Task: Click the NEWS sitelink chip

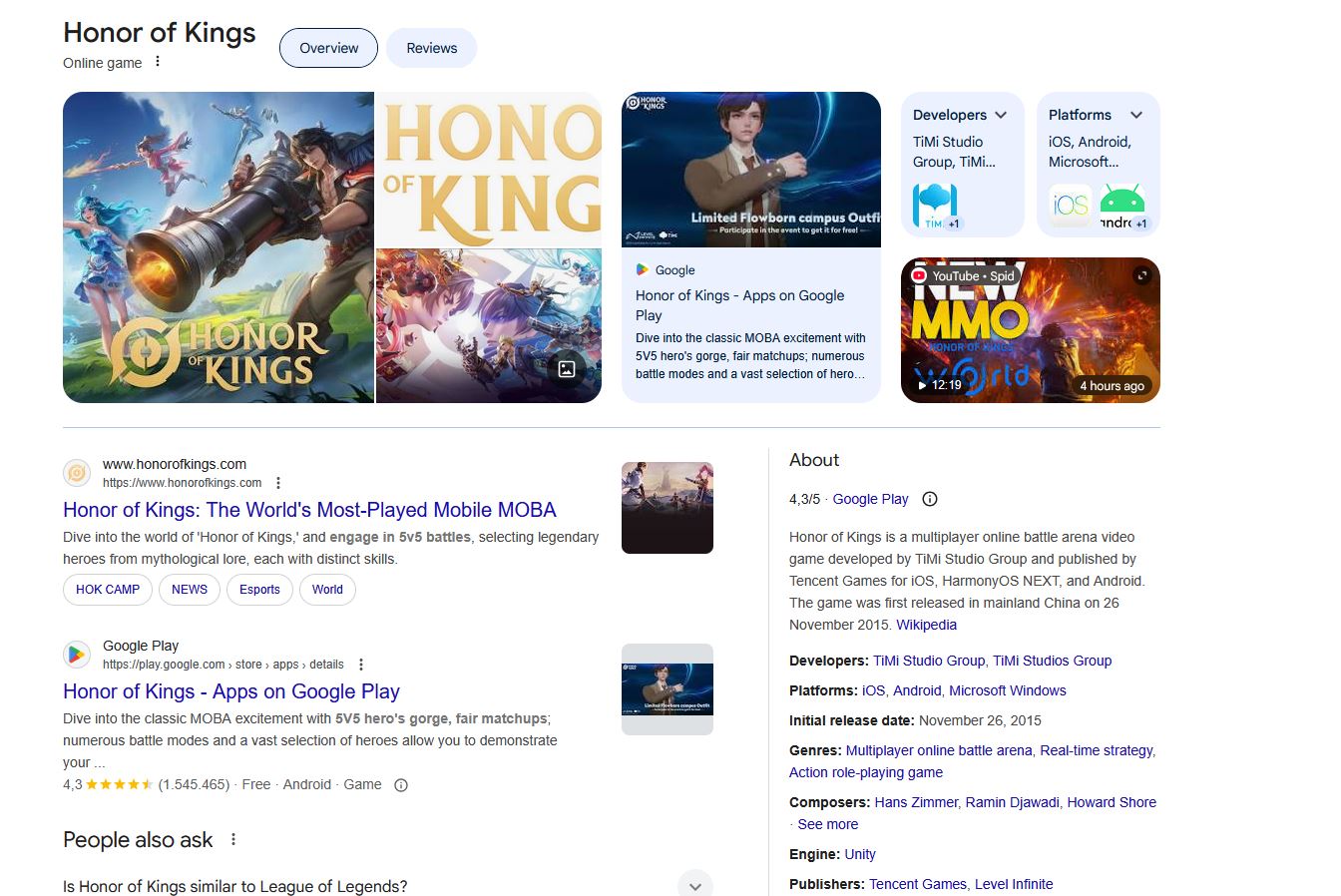Action: coord(190,590)
